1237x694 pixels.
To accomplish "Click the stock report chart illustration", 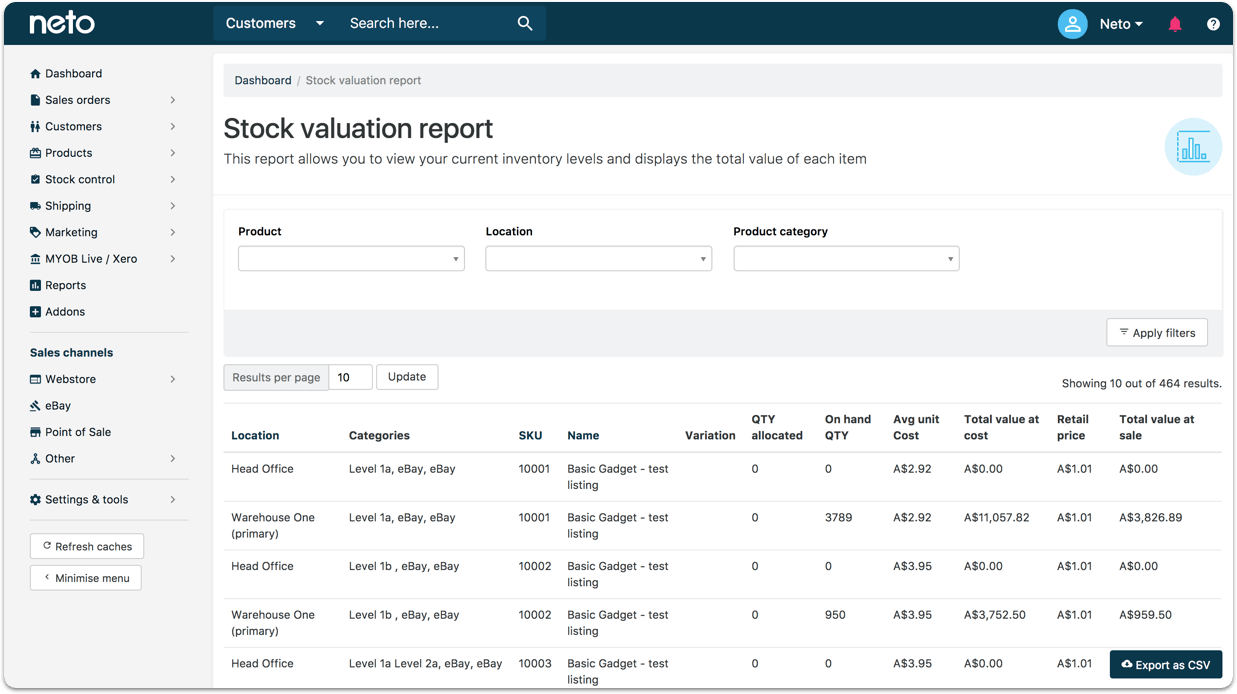I will click(x=1193, y=147).
